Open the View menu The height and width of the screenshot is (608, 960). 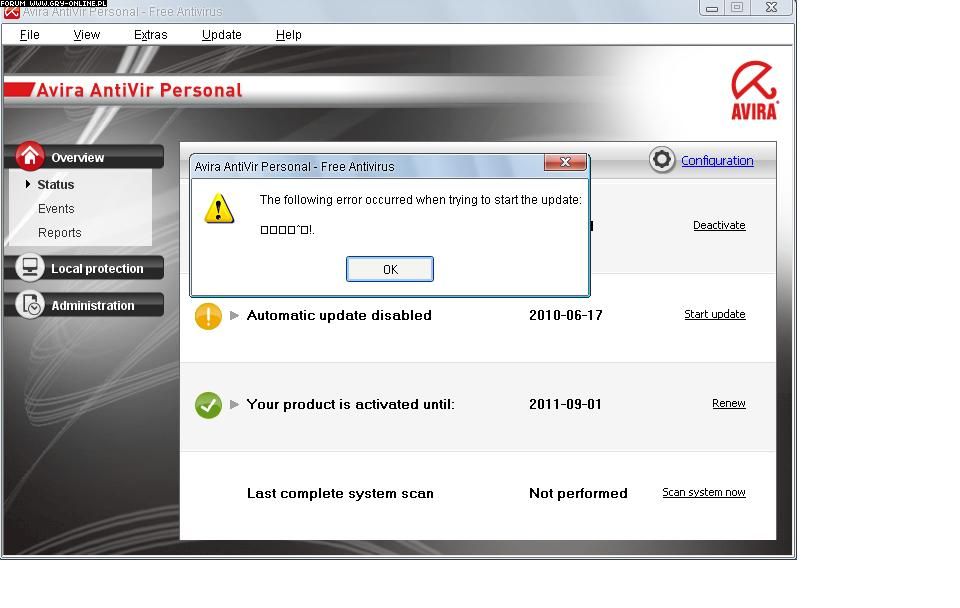(x=86, y=35)
